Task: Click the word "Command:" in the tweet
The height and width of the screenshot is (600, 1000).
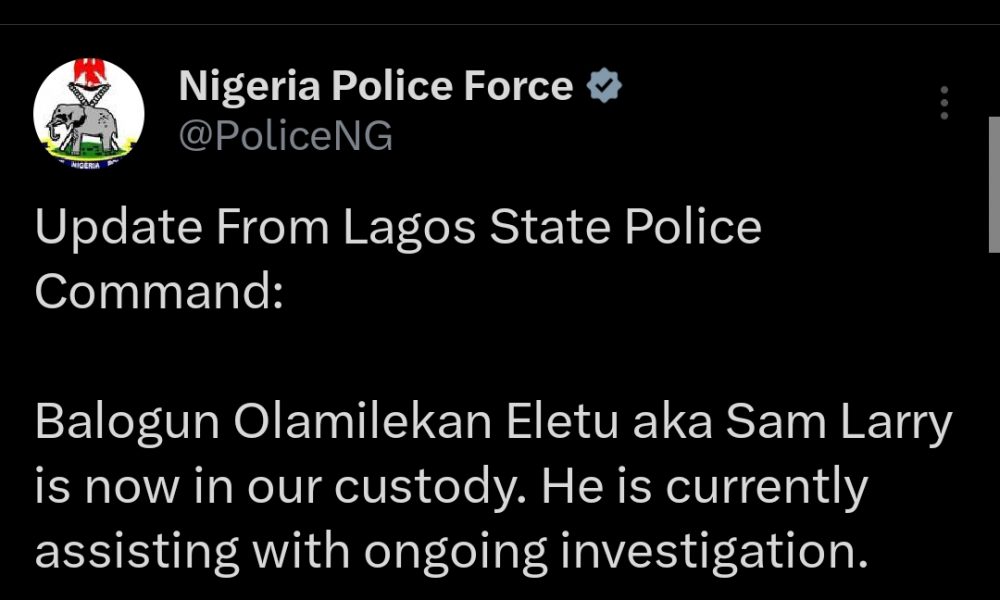Action: point(160,289)
